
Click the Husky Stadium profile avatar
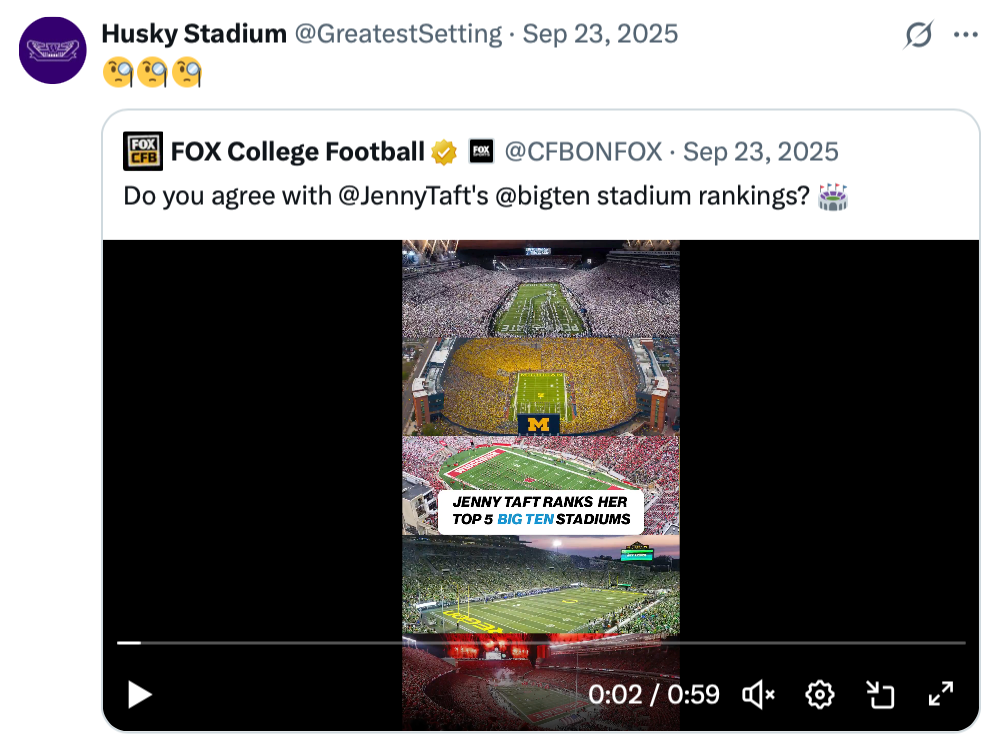(52, 50)
